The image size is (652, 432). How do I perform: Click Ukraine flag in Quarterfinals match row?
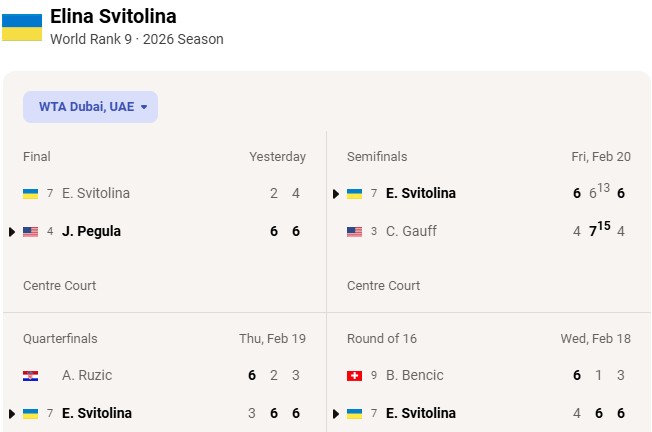[30, 413]
